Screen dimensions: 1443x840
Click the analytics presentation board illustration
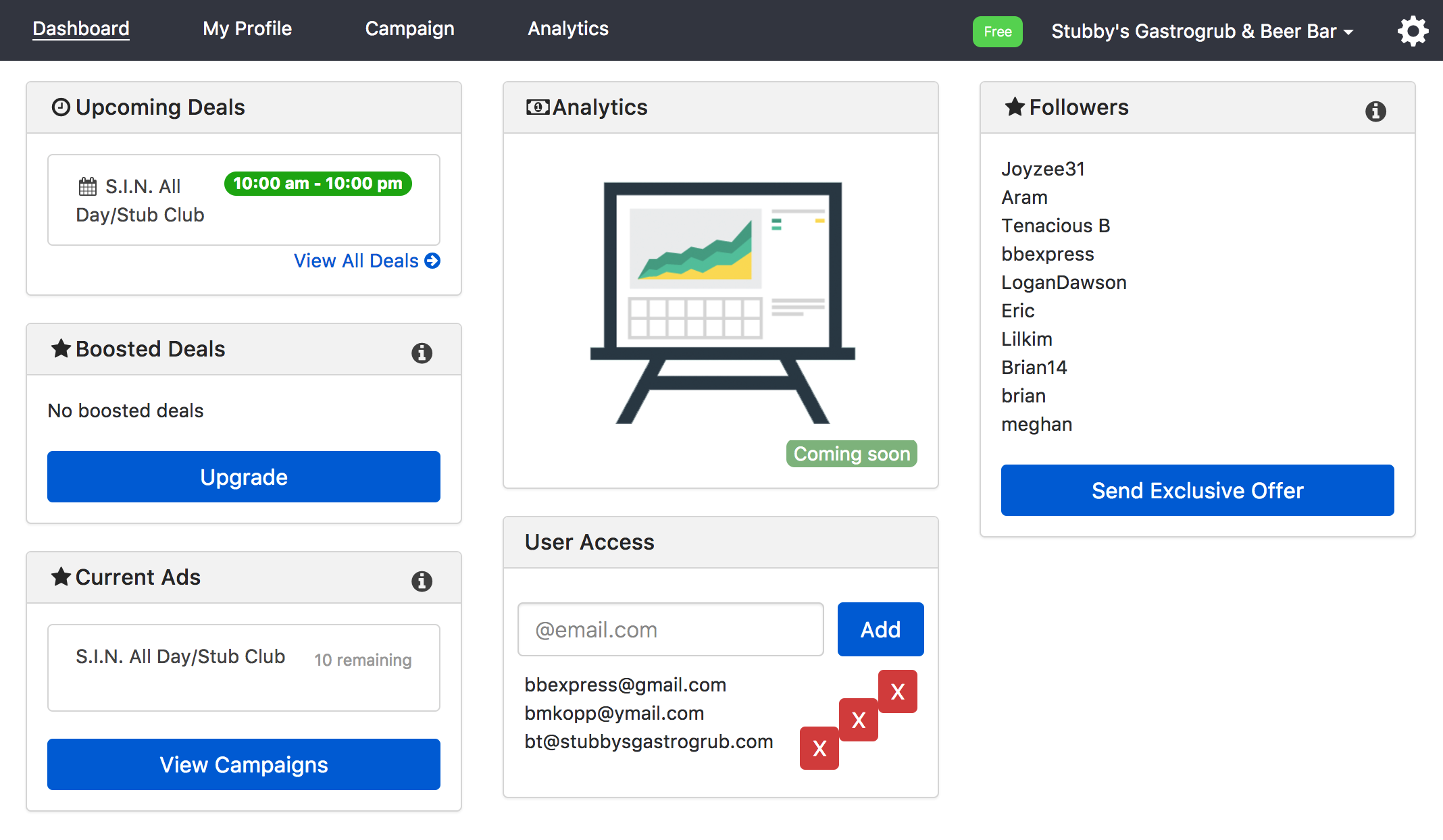[x=722, y=303]
